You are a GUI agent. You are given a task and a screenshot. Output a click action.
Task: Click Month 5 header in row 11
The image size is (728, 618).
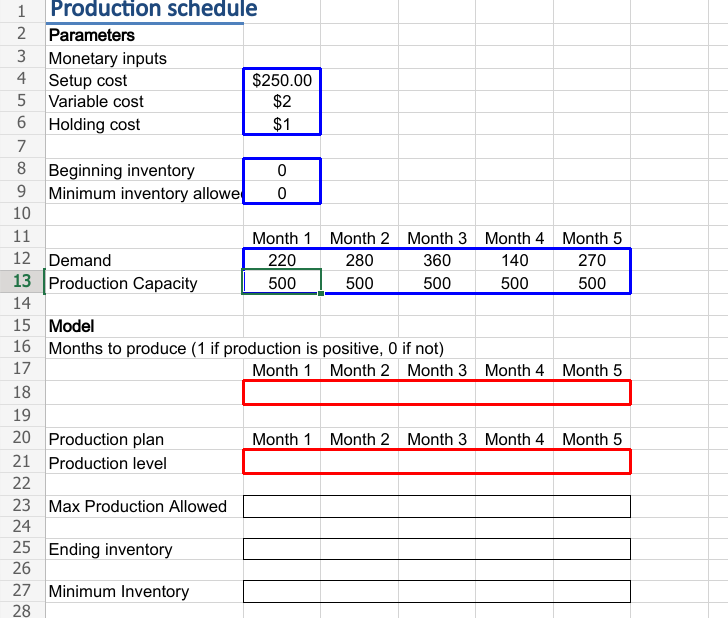(592, 238)
